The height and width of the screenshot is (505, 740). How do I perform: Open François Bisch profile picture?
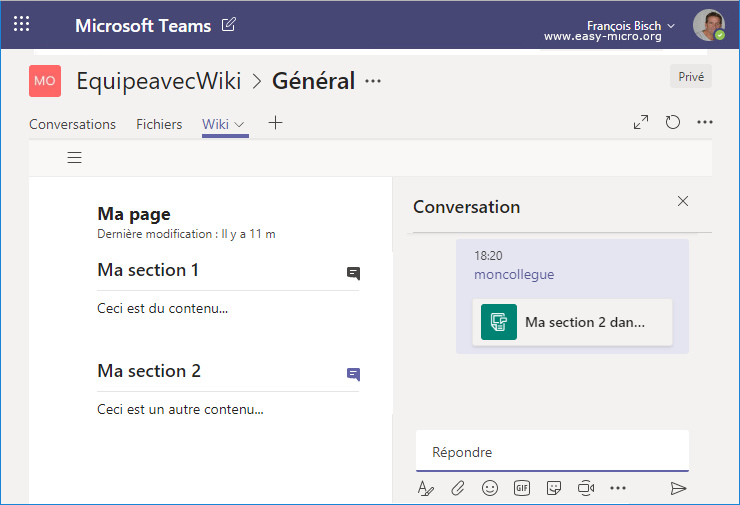click(x=709, y=25)
